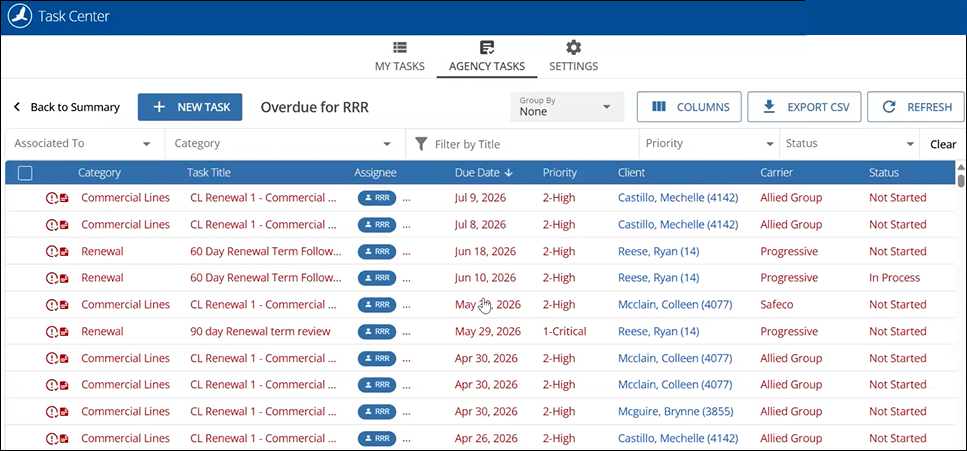The height and width of the screenshot is (451, 967).
Task: Click the note icon in the Jun 10, 2026 row
Action: coord(64,278)
